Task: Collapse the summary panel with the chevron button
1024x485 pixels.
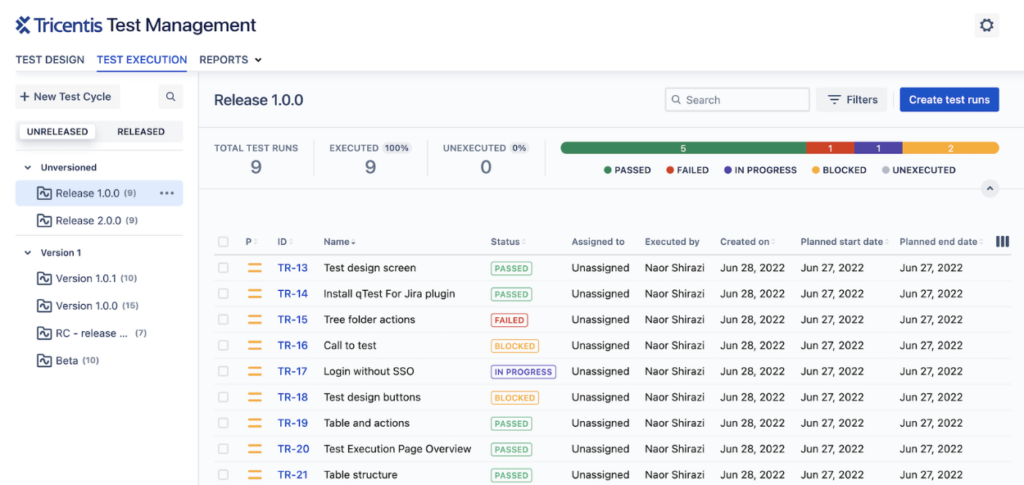Action: coord(989,189)
